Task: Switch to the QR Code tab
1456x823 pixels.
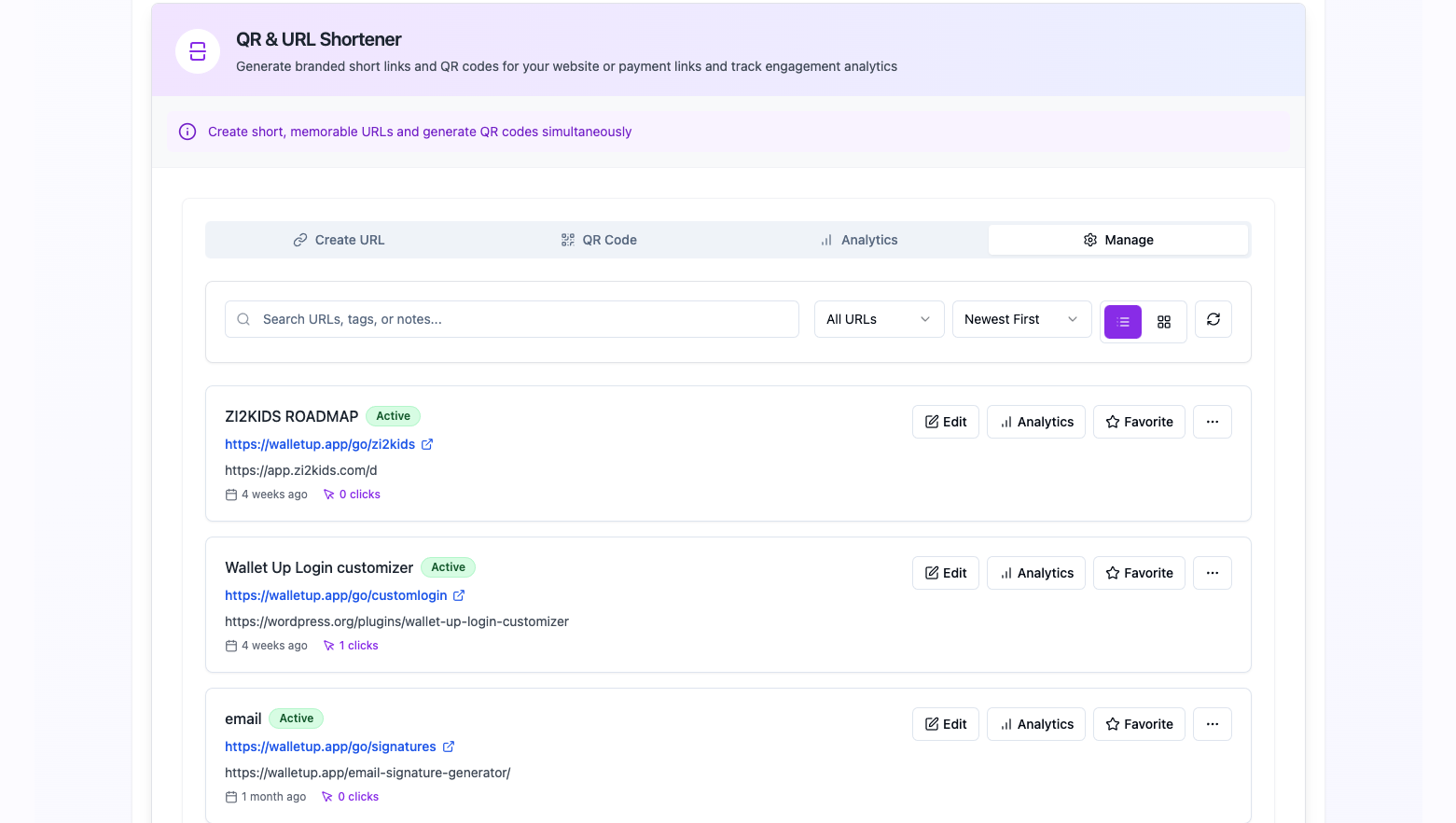Action: [x=600, y=240]
